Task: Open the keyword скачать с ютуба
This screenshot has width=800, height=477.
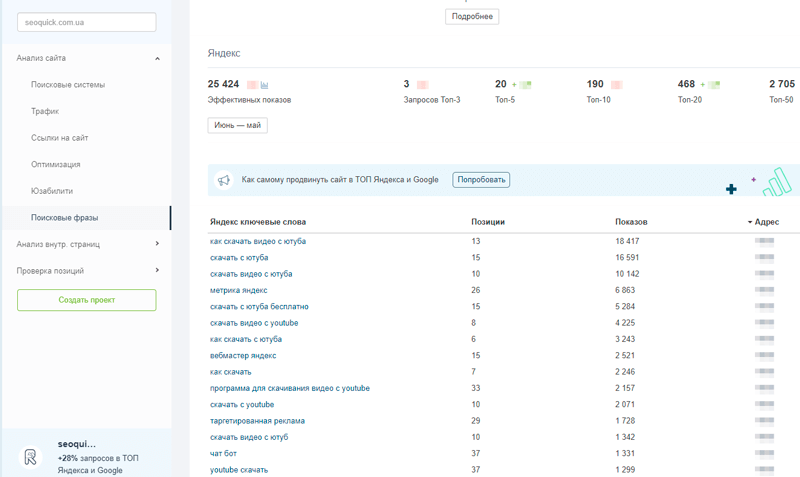Action: point(239,258)
